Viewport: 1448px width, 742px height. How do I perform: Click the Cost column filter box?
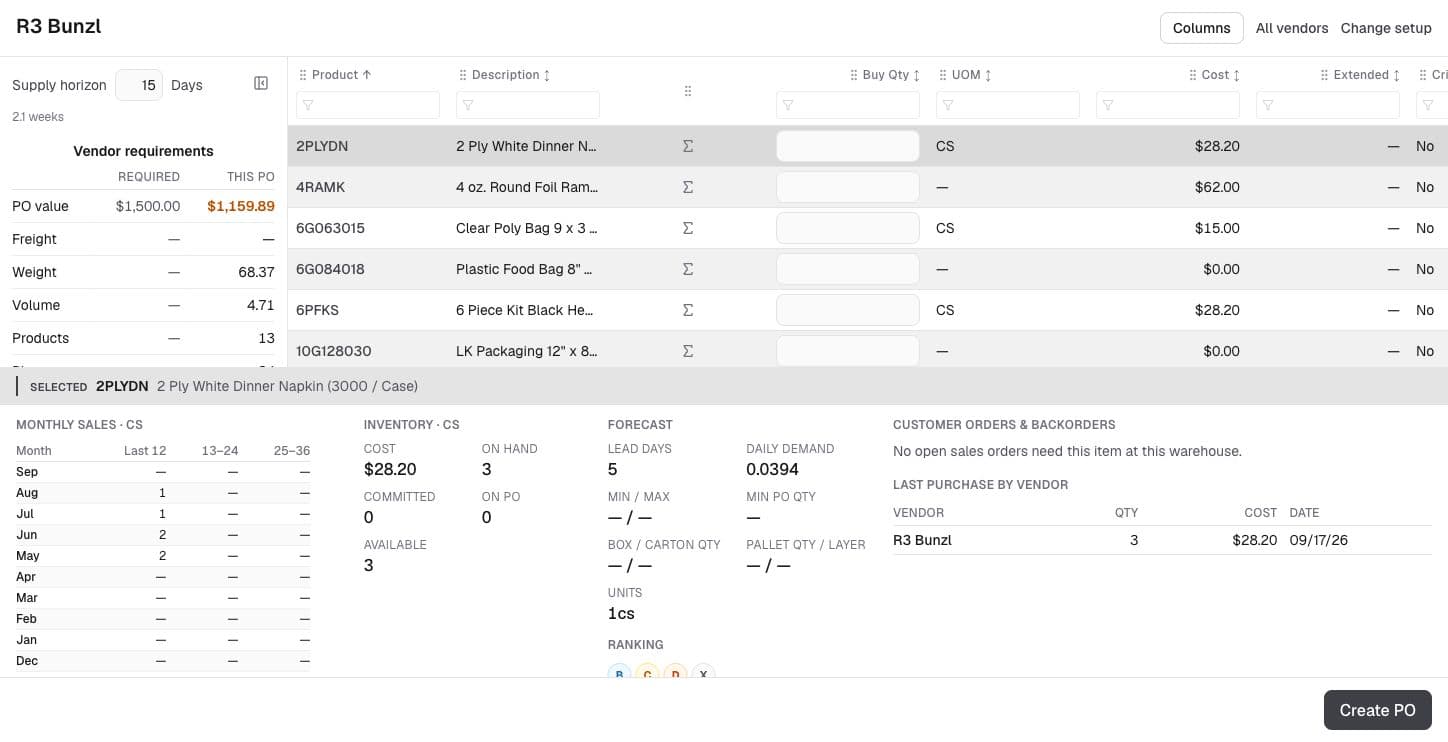1168,105
